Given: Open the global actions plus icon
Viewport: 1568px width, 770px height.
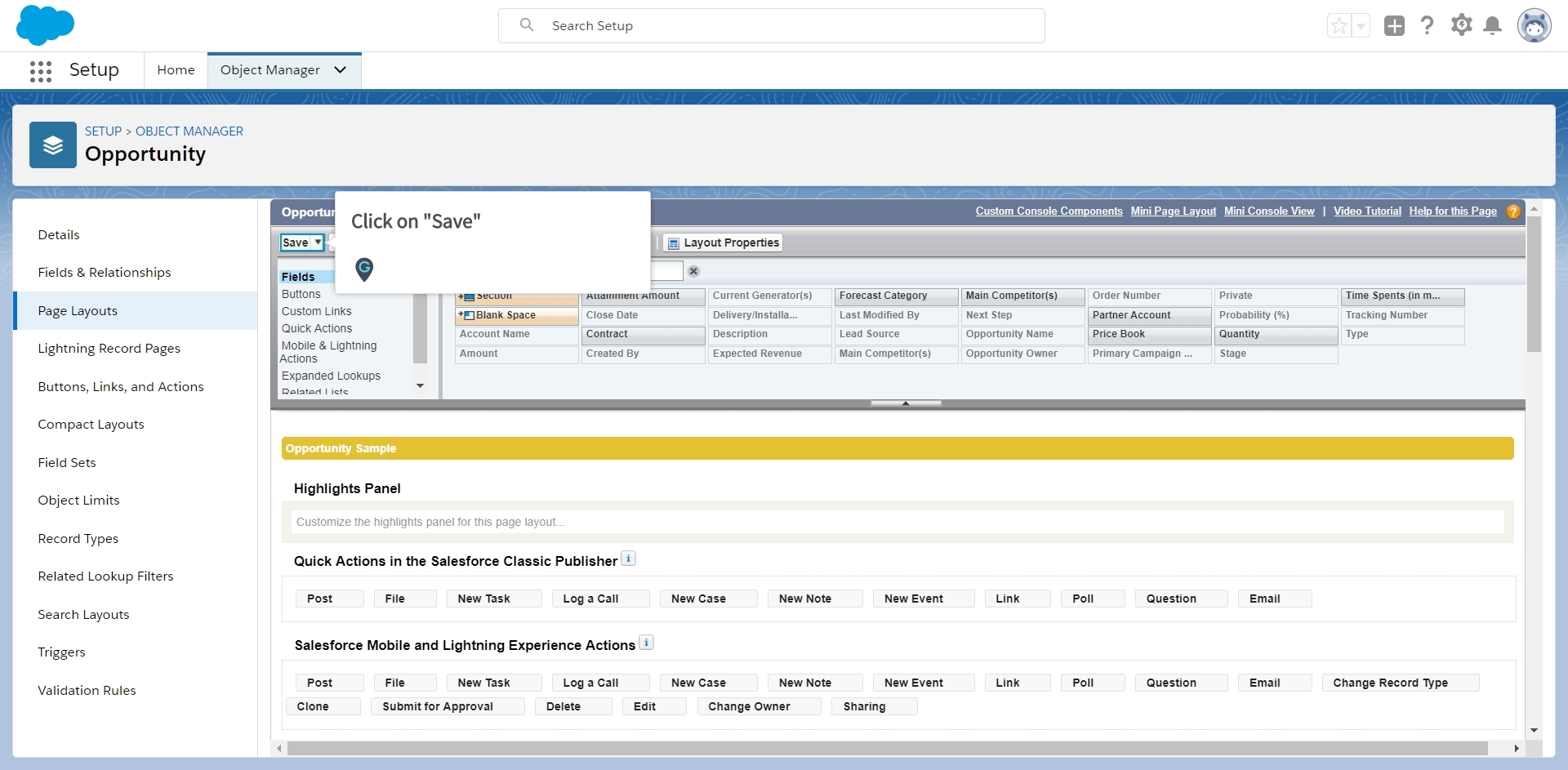Looking at the screenshot, I should coord(1394,26).
